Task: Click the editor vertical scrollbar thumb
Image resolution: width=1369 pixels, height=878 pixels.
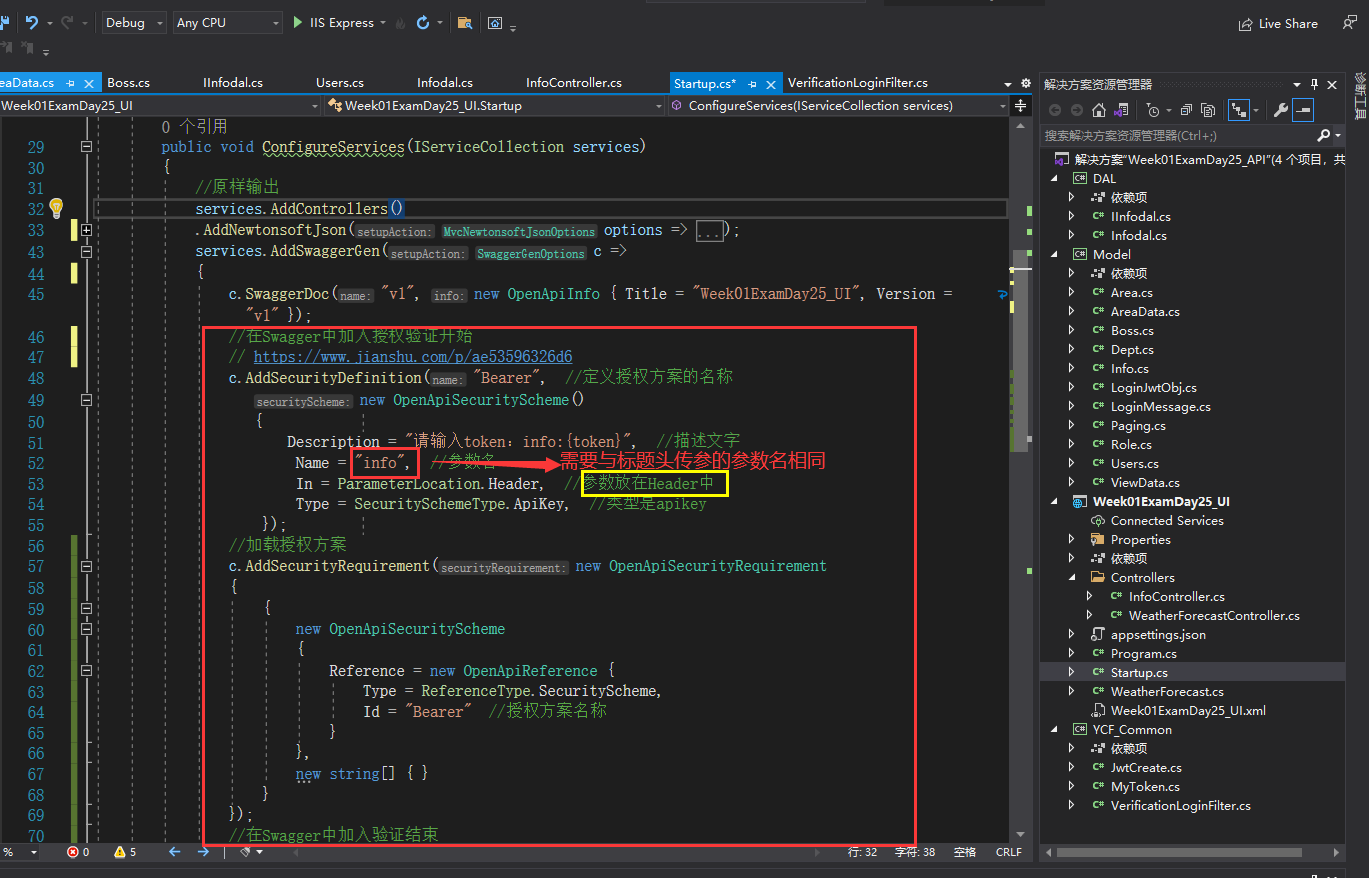Action: tap(1018, 350)
